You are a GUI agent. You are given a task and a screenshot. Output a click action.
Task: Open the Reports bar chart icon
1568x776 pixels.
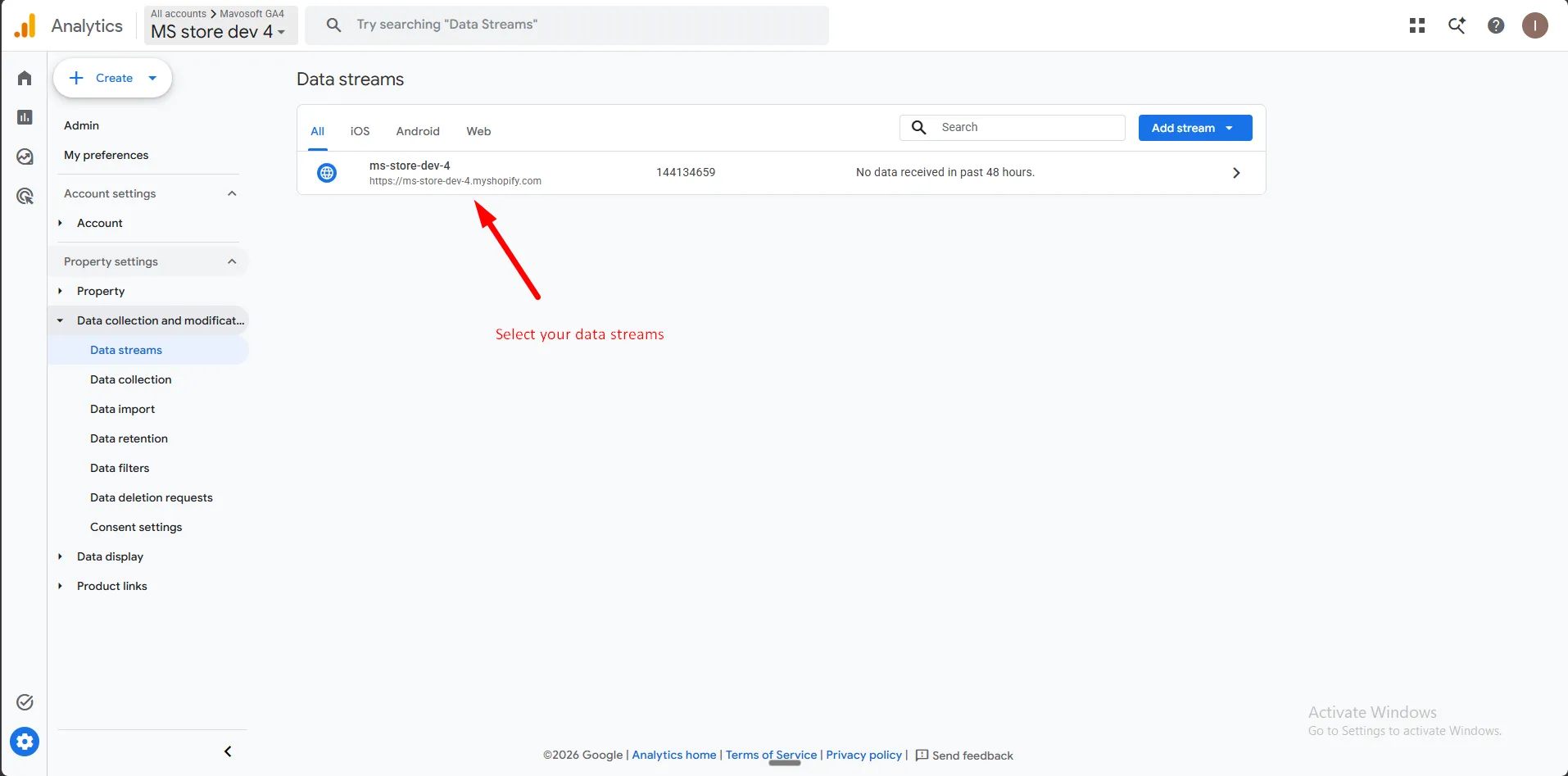point(25,117)
